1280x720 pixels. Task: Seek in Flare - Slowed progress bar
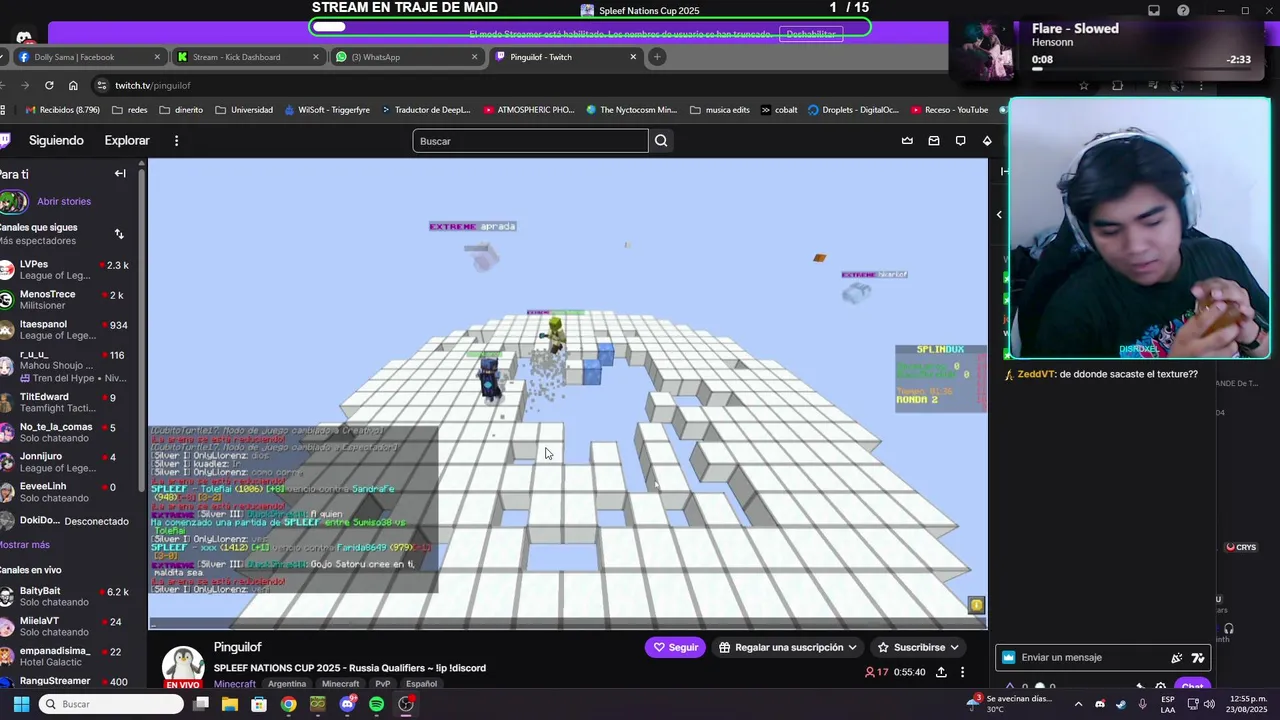pos(1141,69)
